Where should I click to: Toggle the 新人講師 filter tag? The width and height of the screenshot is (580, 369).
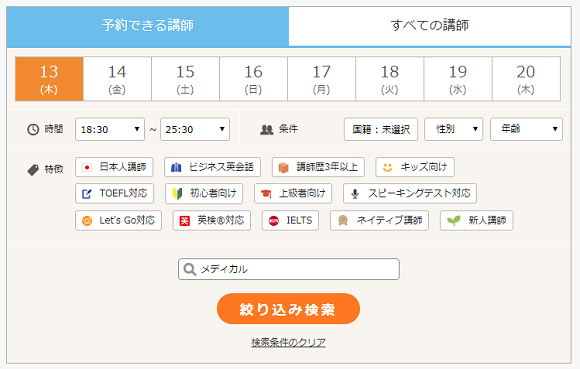[476, 221]
